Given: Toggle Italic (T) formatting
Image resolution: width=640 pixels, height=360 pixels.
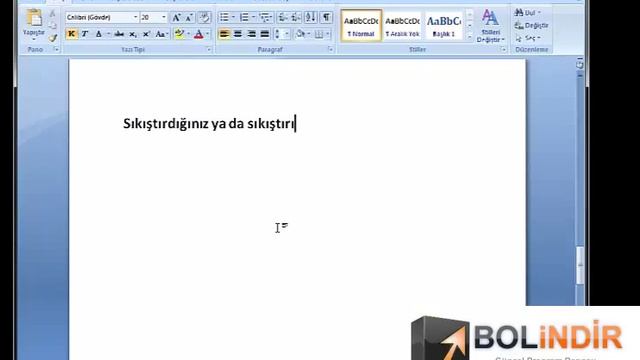Looking at the screenshot, I should (85, 34).
